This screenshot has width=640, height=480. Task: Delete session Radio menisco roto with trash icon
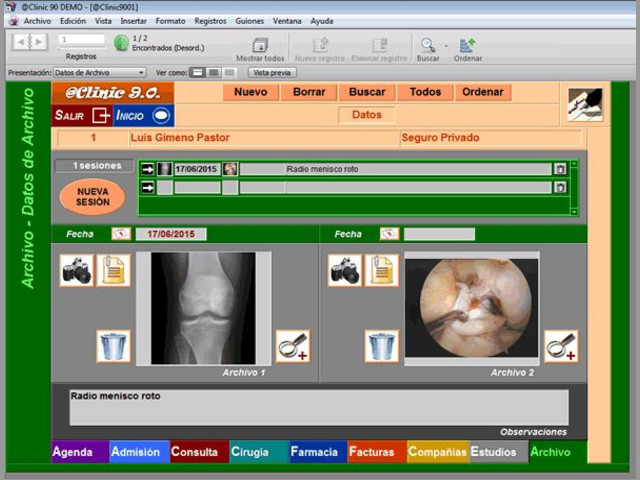pyautogui.click(x=560, y=169)
